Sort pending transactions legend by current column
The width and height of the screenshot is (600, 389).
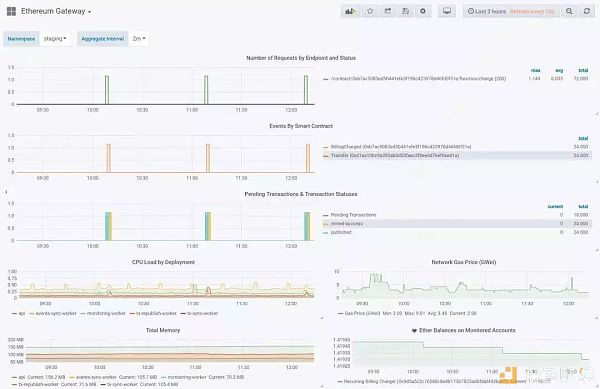coord(555,207)
